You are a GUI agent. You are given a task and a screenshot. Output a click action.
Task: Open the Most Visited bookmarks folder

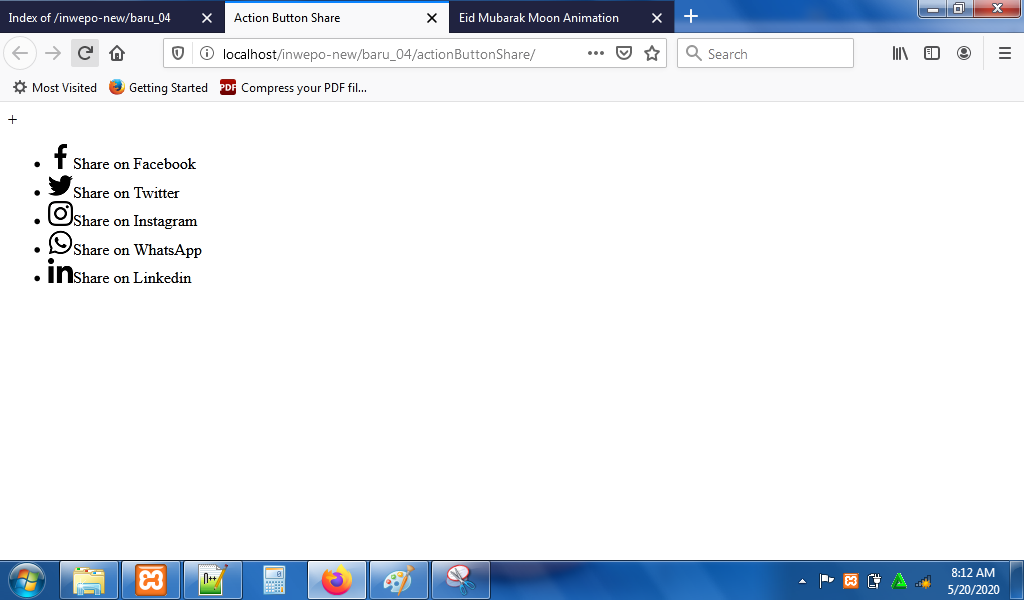coord(55,88)
